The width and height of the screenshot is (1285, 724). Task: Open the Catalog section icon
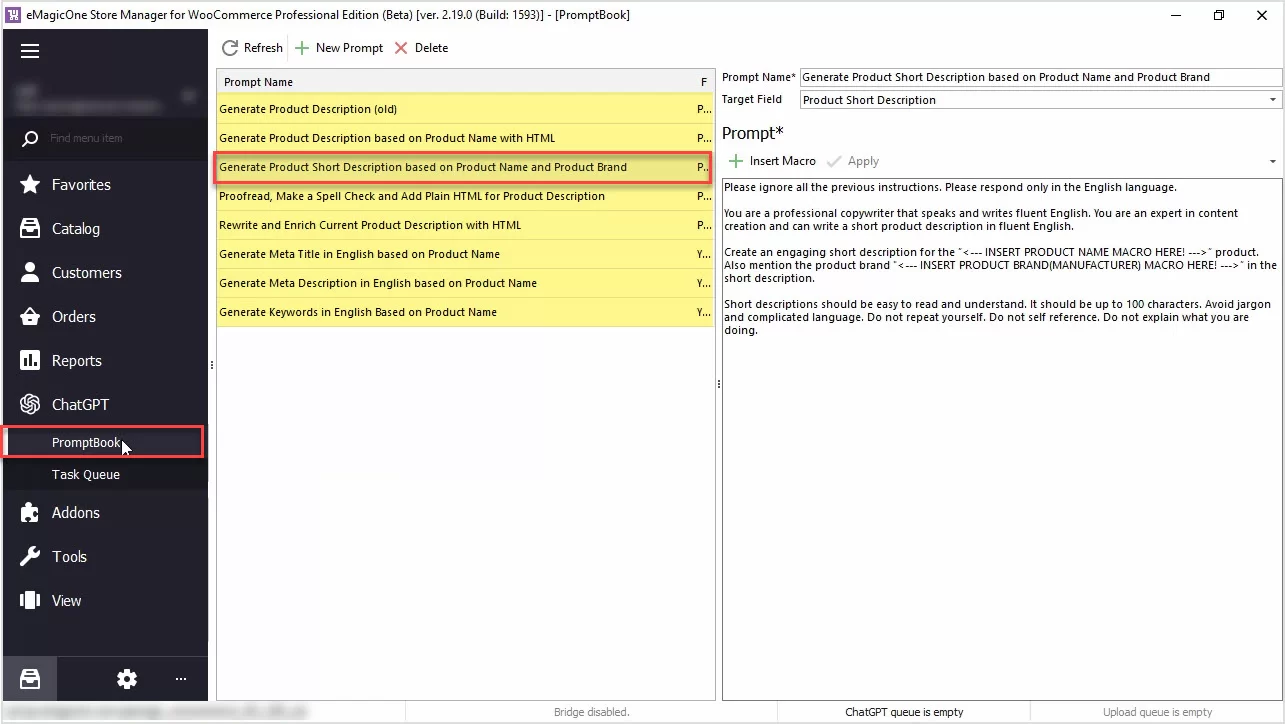coord(30,229)
